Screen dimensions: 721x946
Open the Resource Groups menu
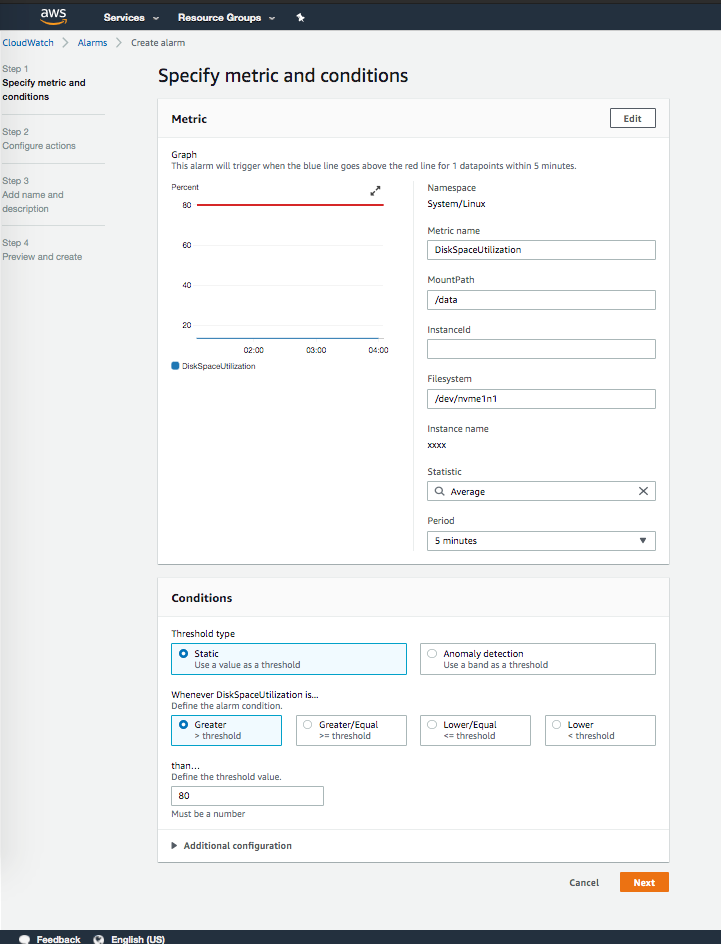(225, 18)
